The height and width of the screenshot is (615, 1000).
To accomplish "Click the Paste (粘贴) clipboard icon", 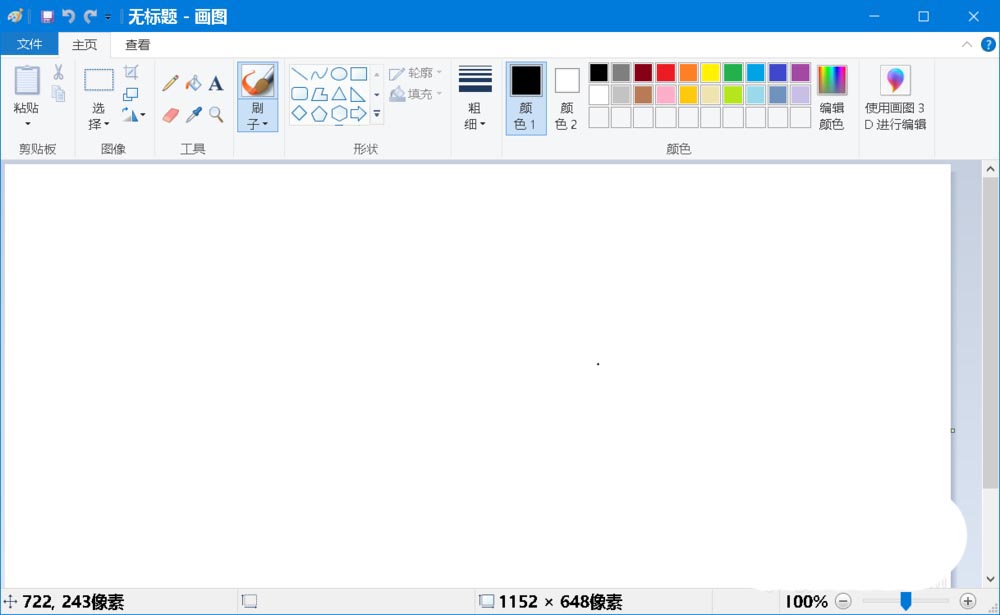I will pos(27,81).
